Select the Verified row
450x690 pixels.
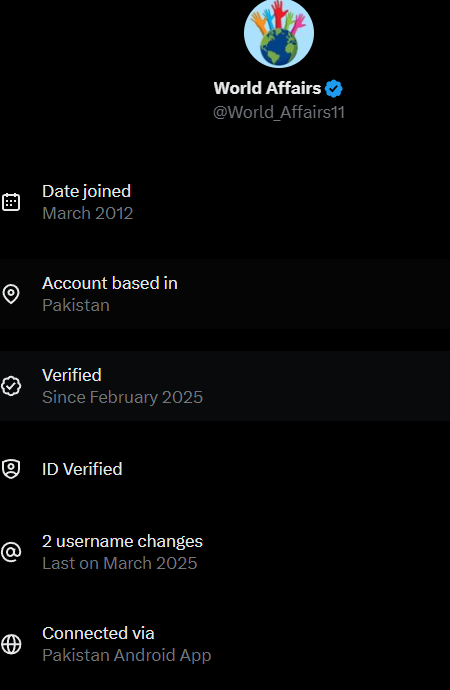[x=225, y=386]
